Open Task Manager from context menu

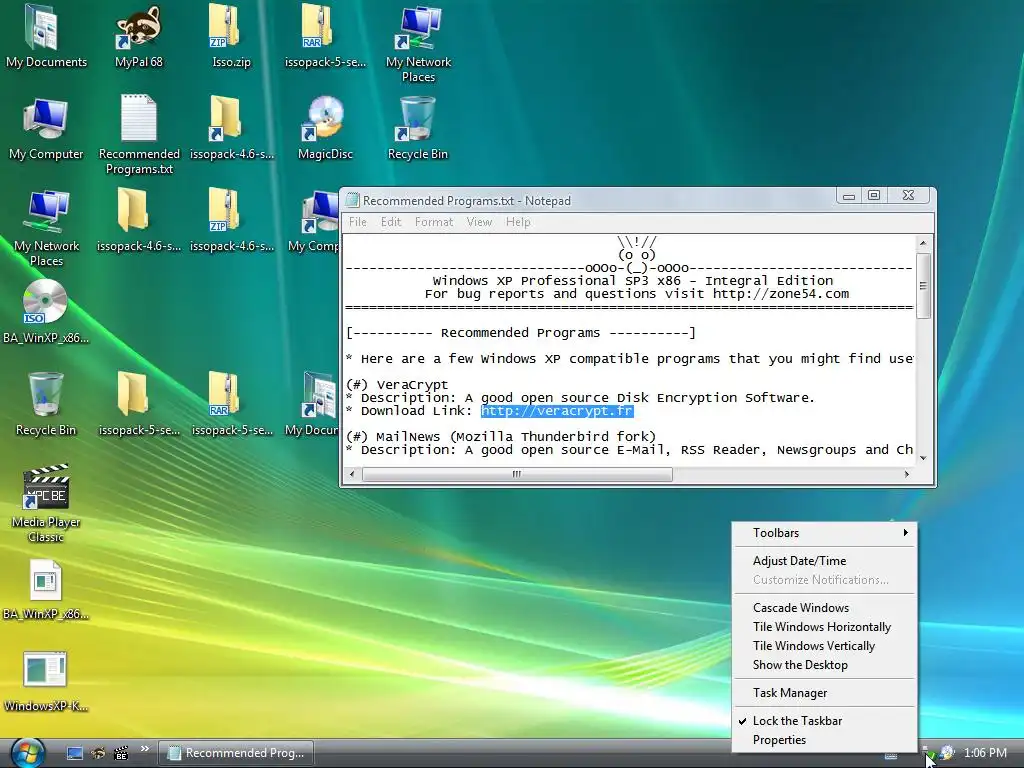coord(825,692)
